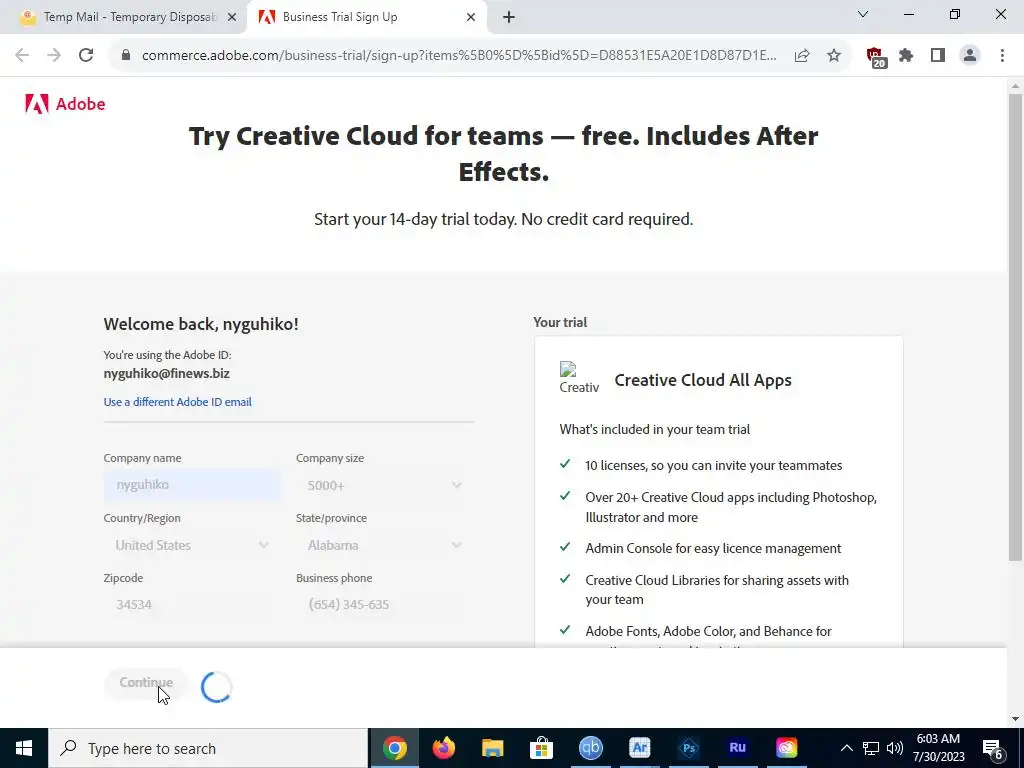The width and height of the screenshot is (1024, 768).
Task: Launch Firefox from the taskbar
Action: tap(443, 748)
